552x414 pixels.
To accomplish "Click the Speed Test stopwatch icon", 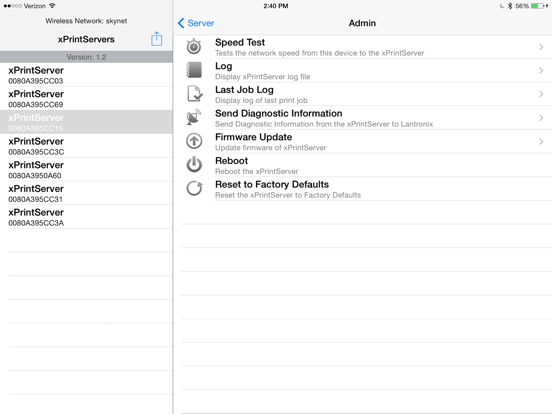I will click(x=194, y=46).
